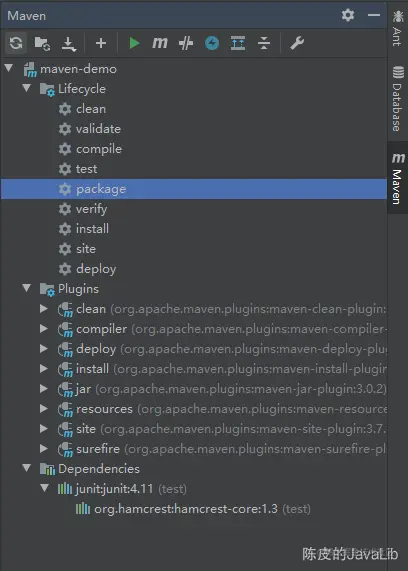Click gear icon beside package phase
This screenshot has height=571, width=408.
click(x=65, y=189)
